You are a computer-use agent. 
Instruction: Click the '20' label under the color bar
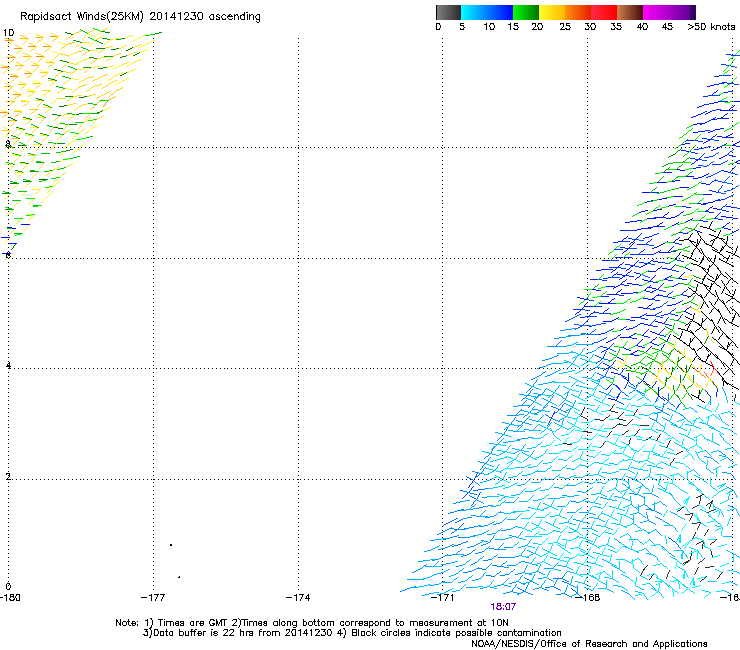click(537, 27)
